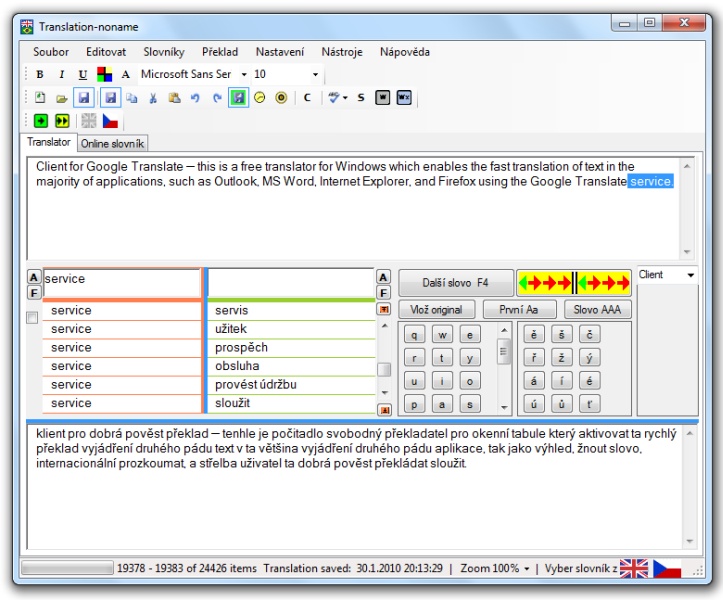Click the orange icon above the list scrollbar
The height and width of the screenshot is (600, 723).
pyautogui.click(x=384, y=309)
